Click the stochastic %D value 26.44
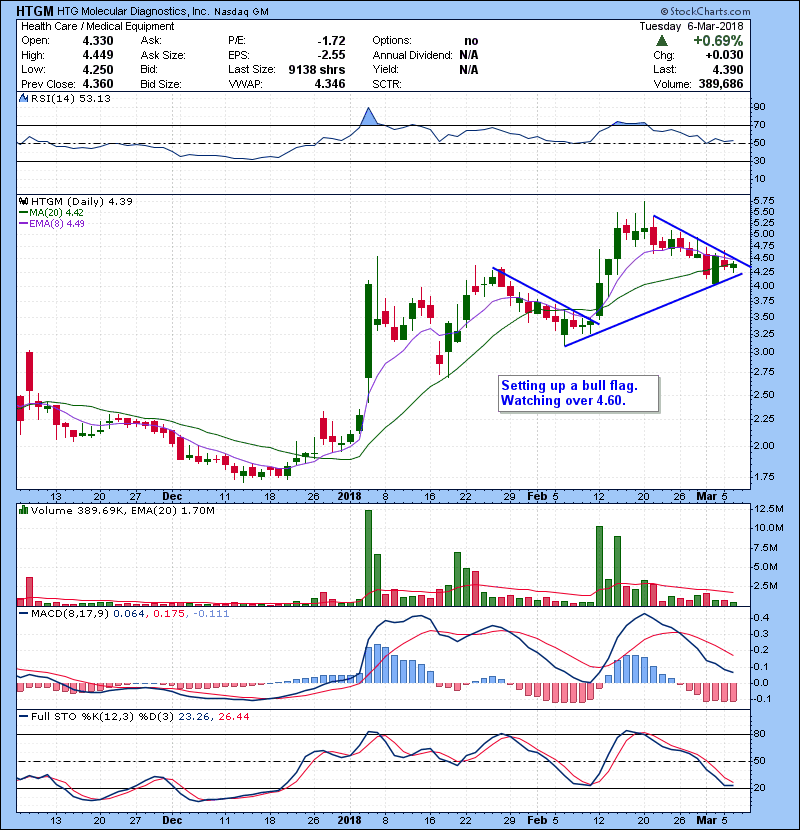 [x=233, y=717]
